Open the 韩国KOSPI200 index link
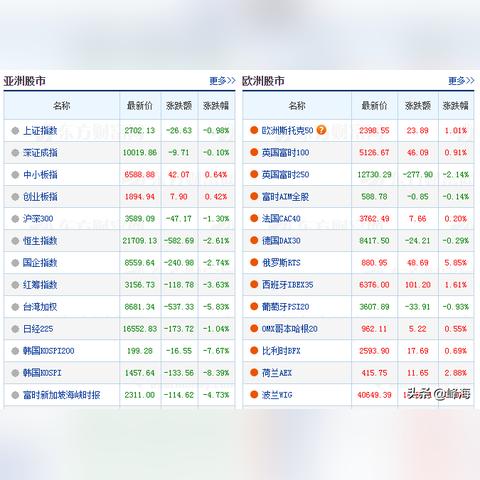 [49, 351]
